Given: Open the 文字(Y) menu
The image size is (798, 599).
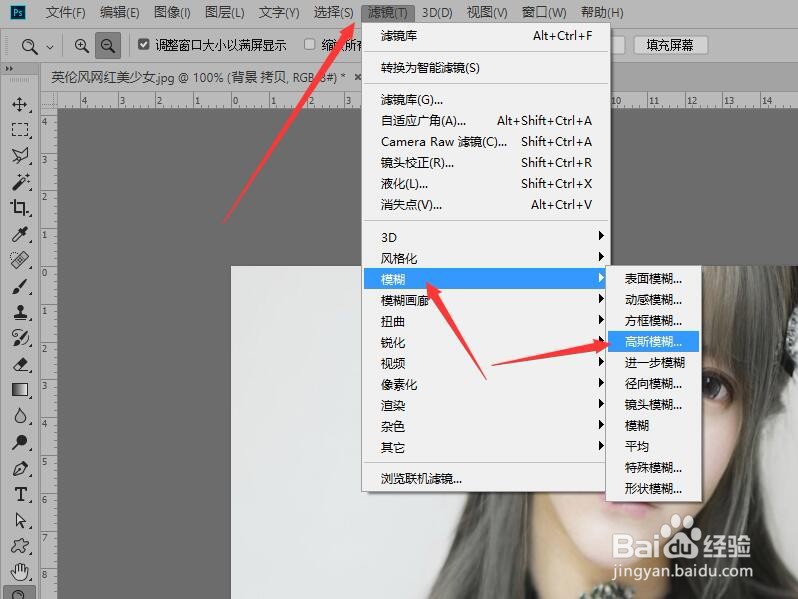Looking at the screenshot, I should point(279,12).
